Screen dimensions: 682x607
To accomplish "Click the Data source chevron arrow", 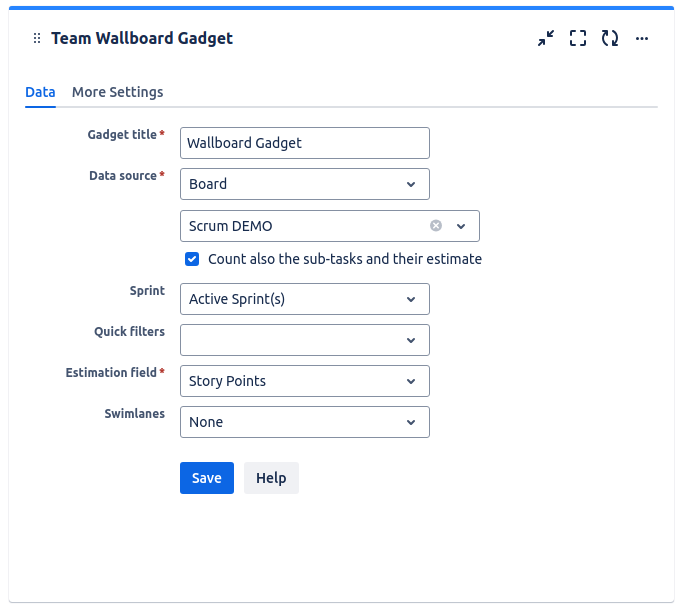I will click(x=411, y=184).
